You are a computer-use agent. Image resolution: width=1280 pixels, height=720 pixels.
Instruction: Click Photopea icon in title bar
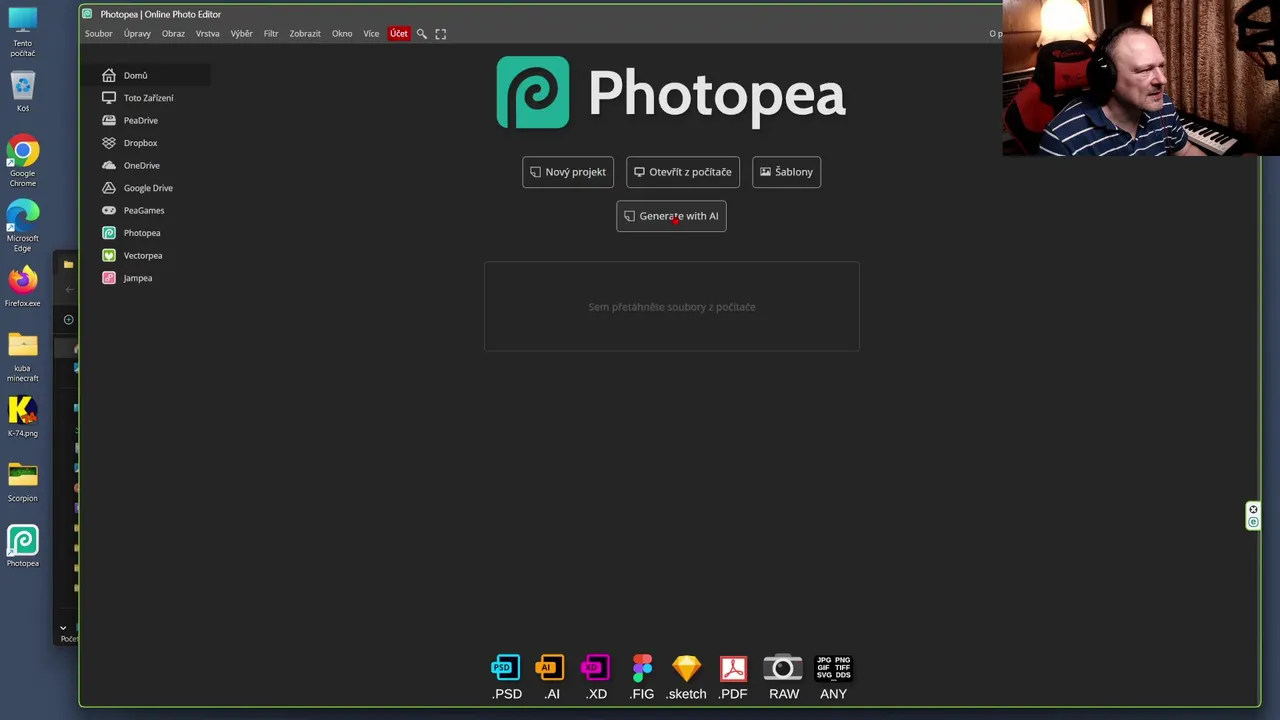tap(88, 14)
